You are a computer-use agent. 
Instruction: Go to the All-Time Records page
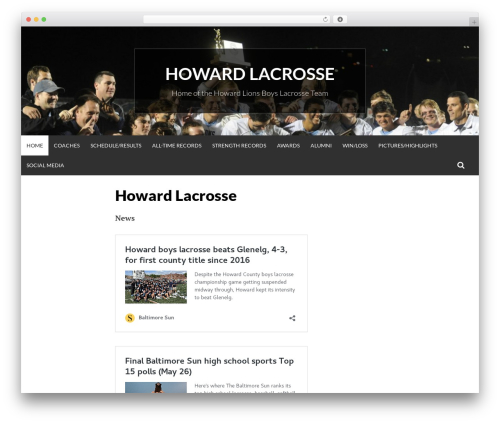tap(177, 146)
